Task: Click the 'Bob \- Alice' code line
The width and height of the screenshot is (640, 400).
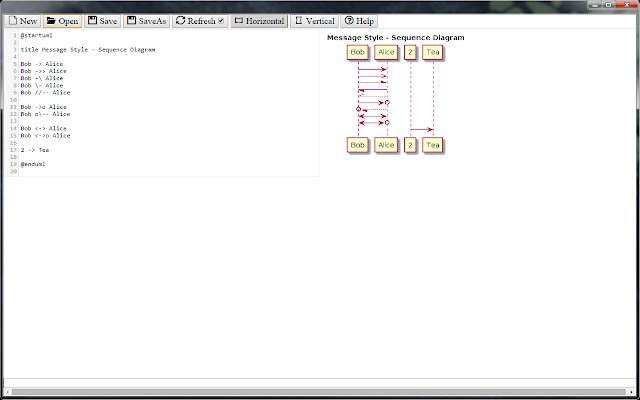Action: [42, 86]
